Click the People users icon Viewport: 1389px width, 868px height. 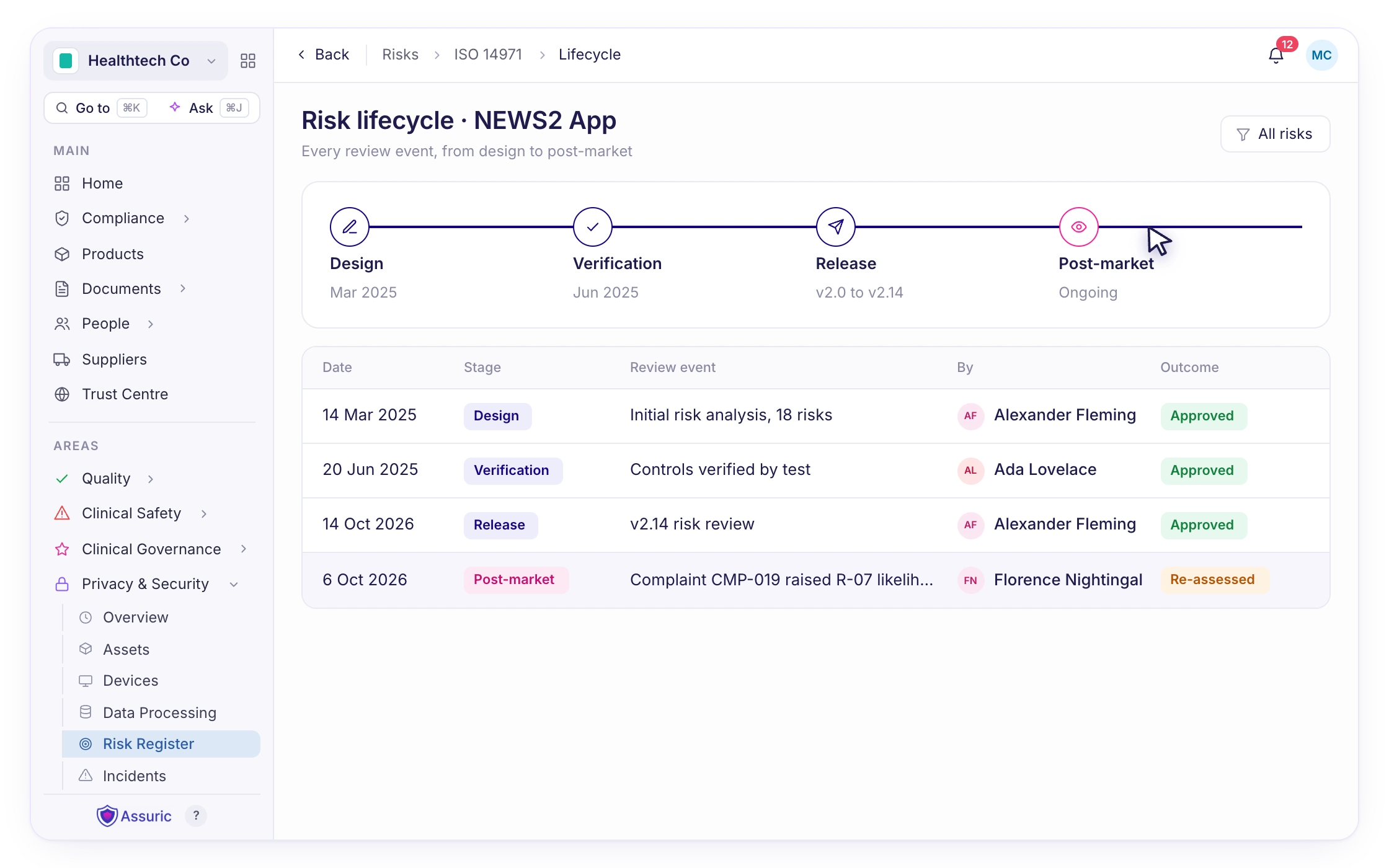pyautogui.click(x=62, y=324)
